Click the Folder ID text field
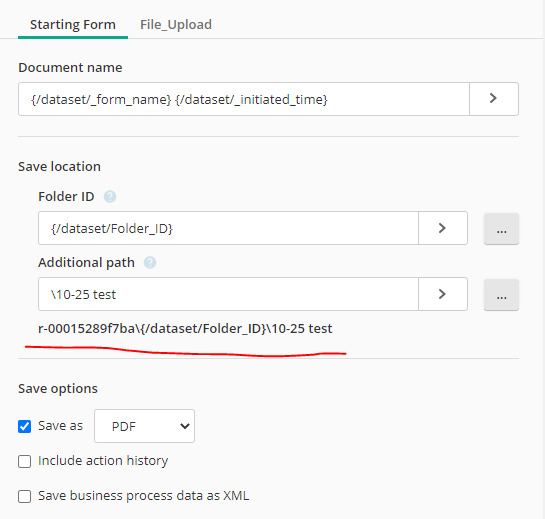 [228, 228]
